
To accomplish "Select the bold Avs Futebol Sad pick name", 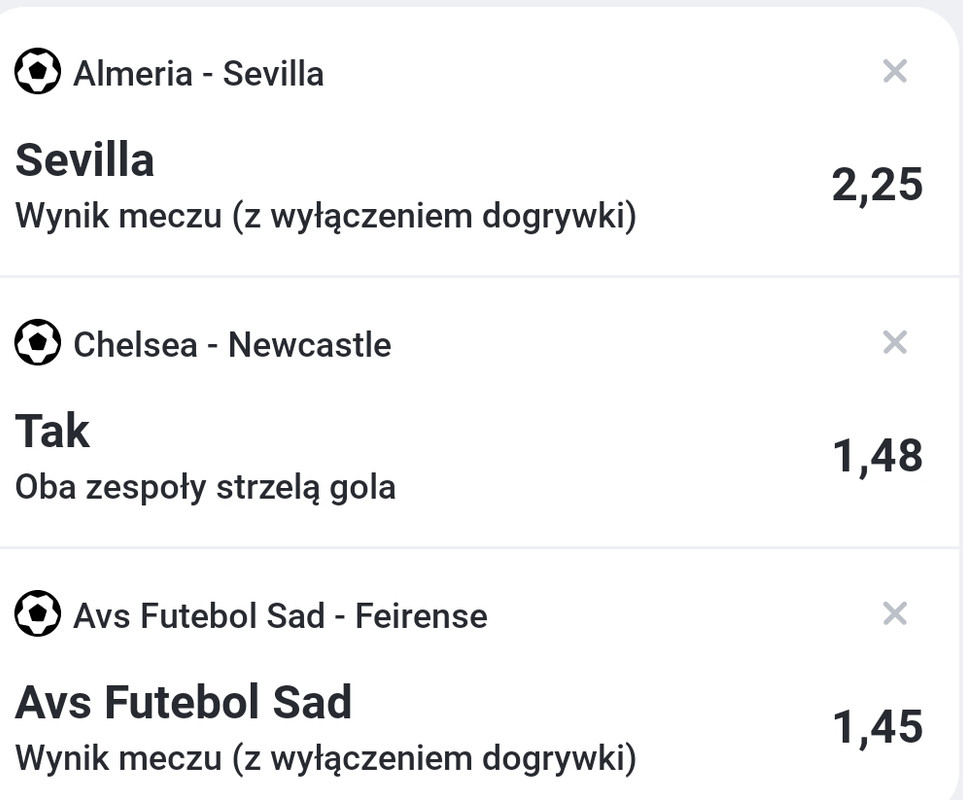I will point(183,703).
